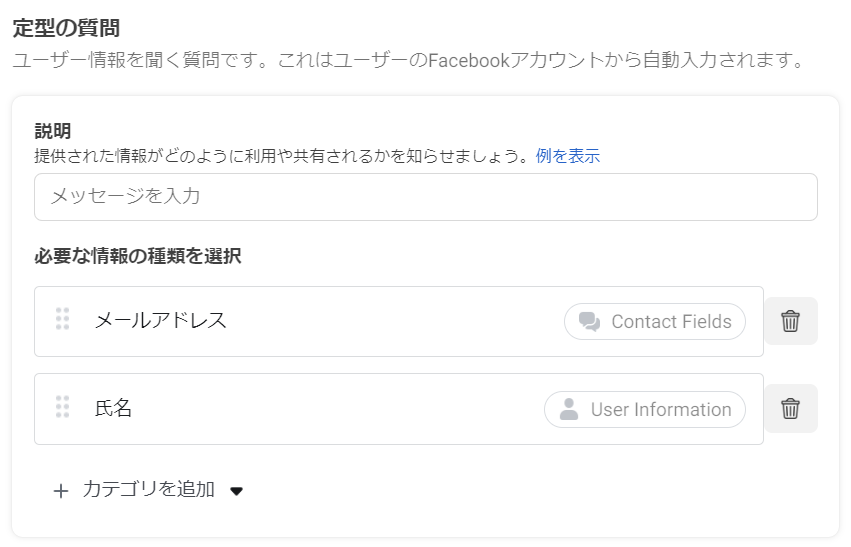
Task: Click the helper text starting 提供された情報が
Action: [x=280, y=156]
